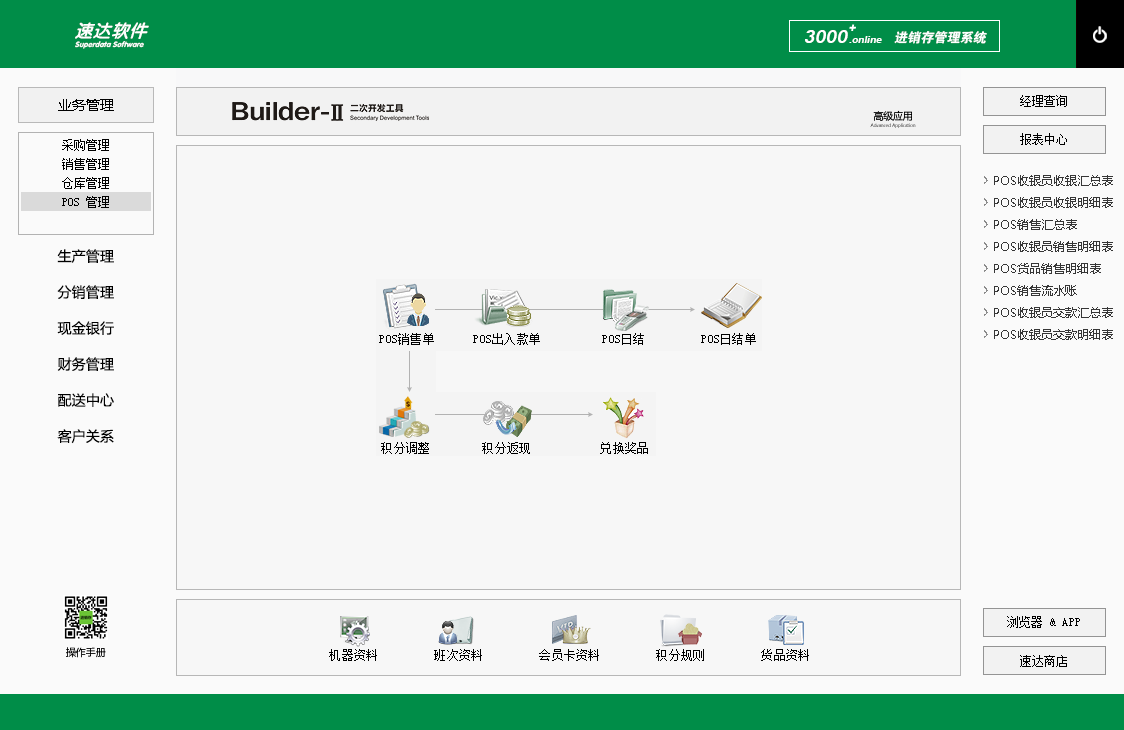Open the POS销售流水账 report link

pyautogui.click(x=1035, y=291)
